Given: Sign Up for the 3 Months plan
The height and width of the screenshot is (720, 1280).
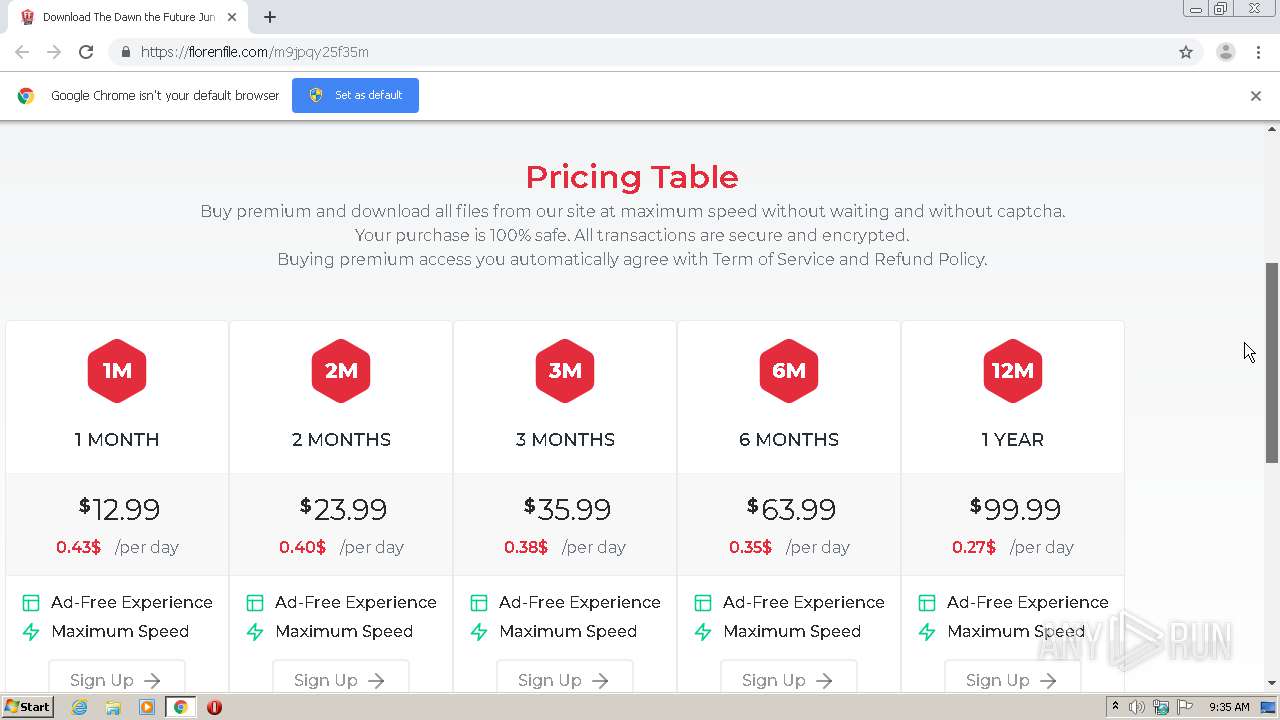Looking at the screenshot, I should tap(564, 679).
